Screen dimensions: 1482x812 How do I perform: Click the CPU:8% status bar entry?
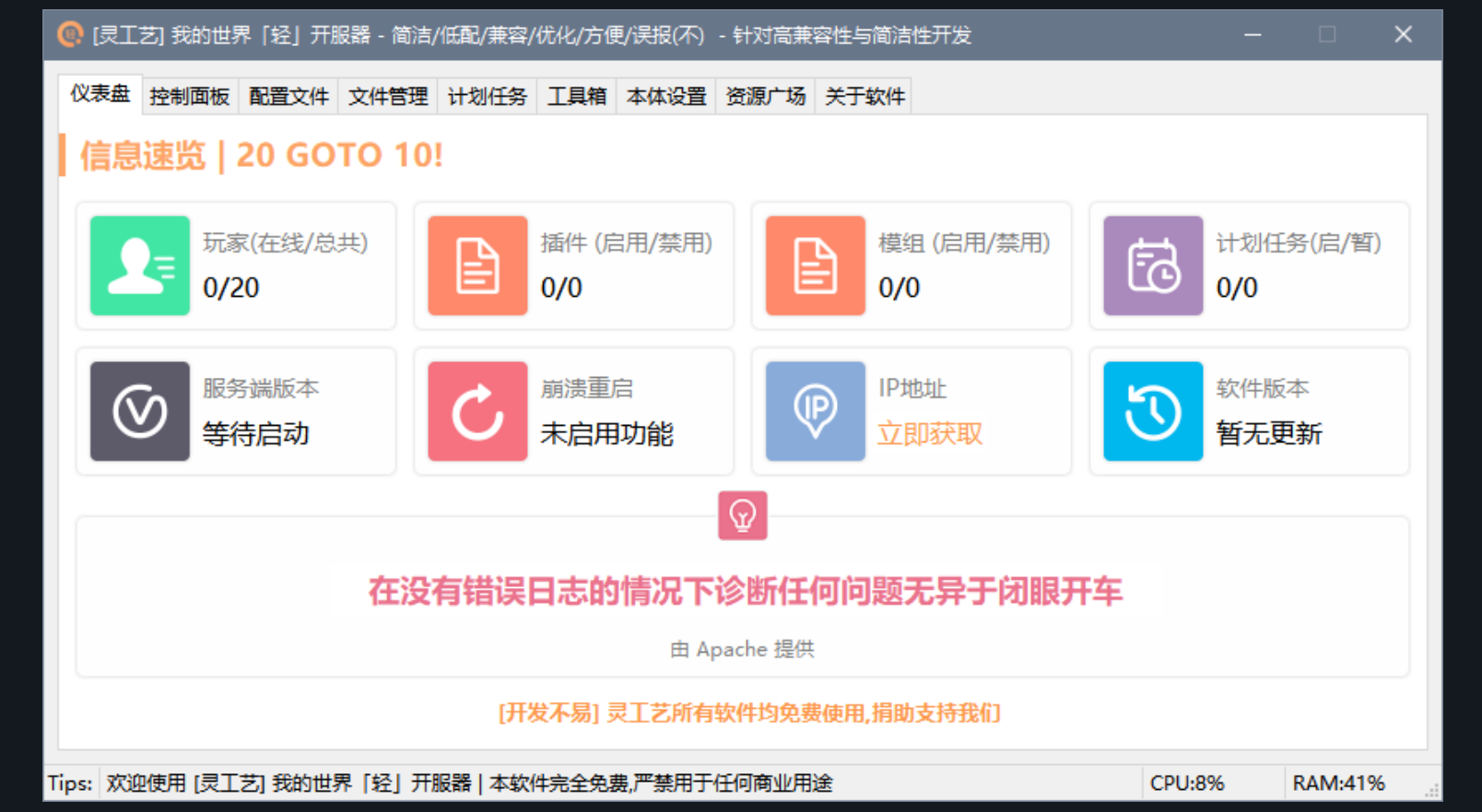(x=1187, y=783)
